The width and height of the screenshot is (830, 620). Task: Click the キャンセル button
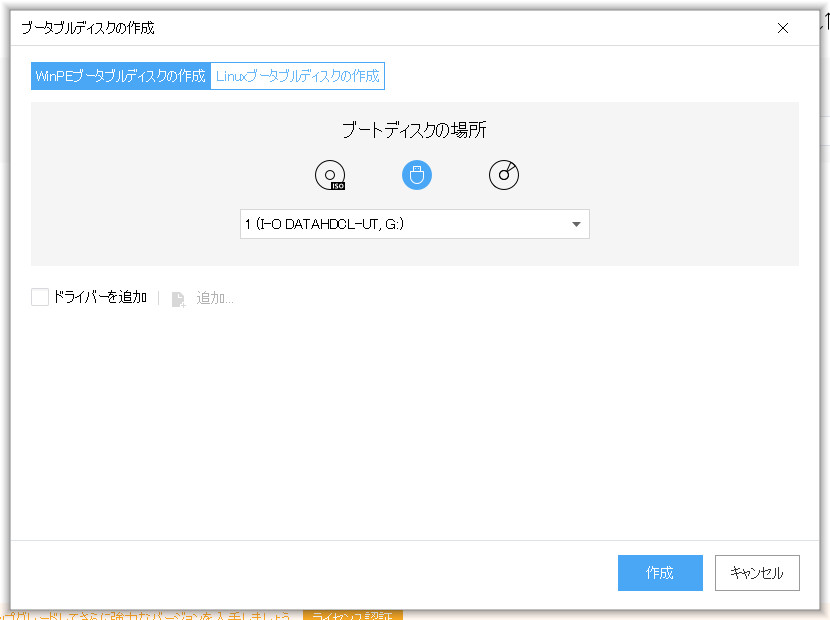coord(757,573)
